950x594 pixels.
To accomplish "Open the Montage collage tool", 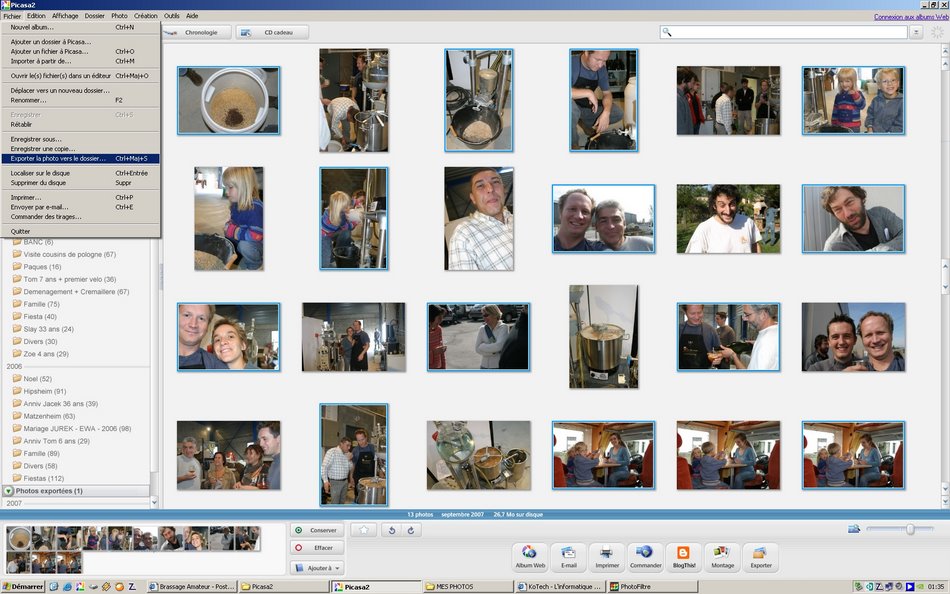I will click(722, 556).
